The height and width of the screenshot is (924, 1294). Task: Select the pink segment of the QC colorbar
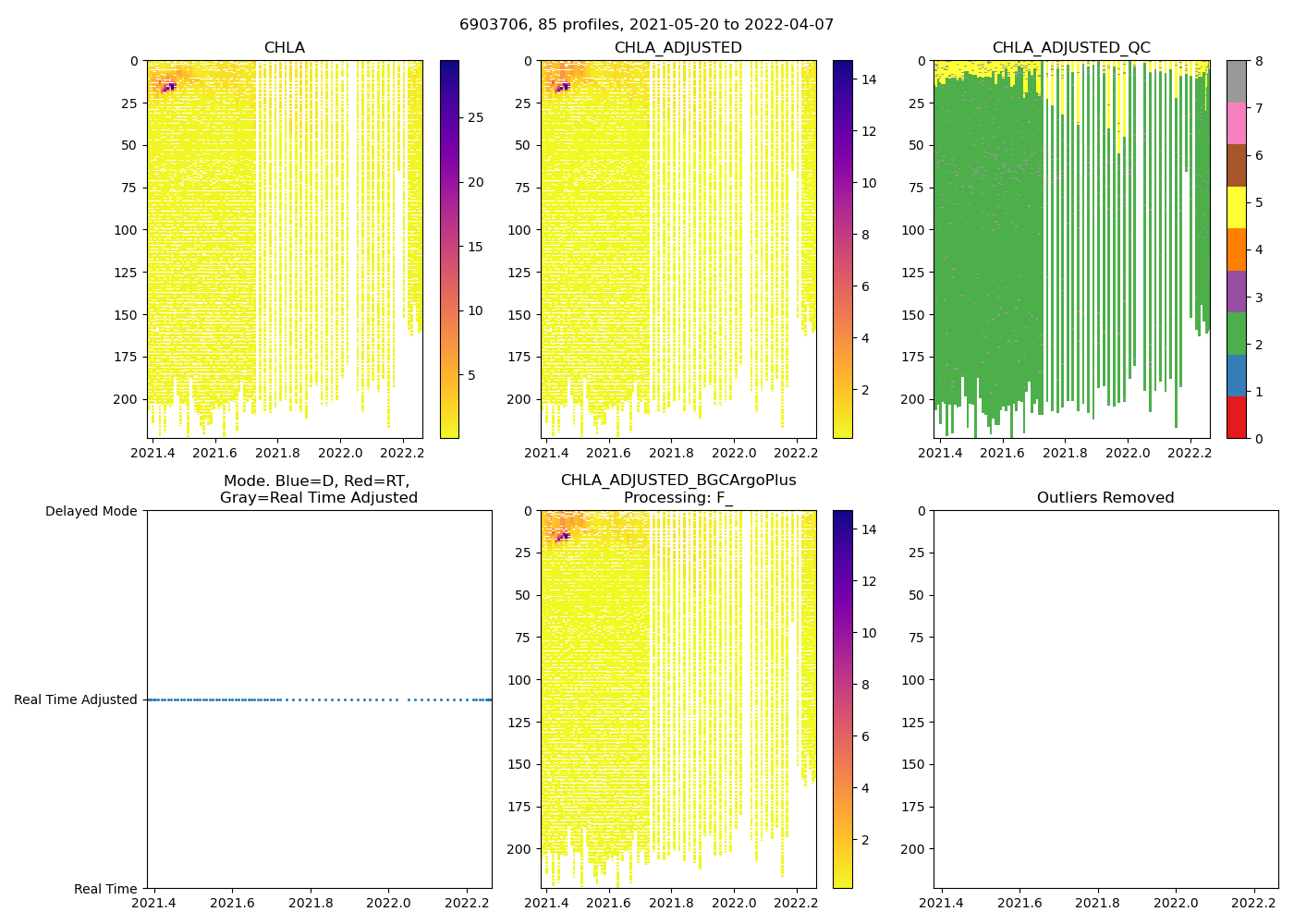pyautogui.click(x=1236, y=123)
